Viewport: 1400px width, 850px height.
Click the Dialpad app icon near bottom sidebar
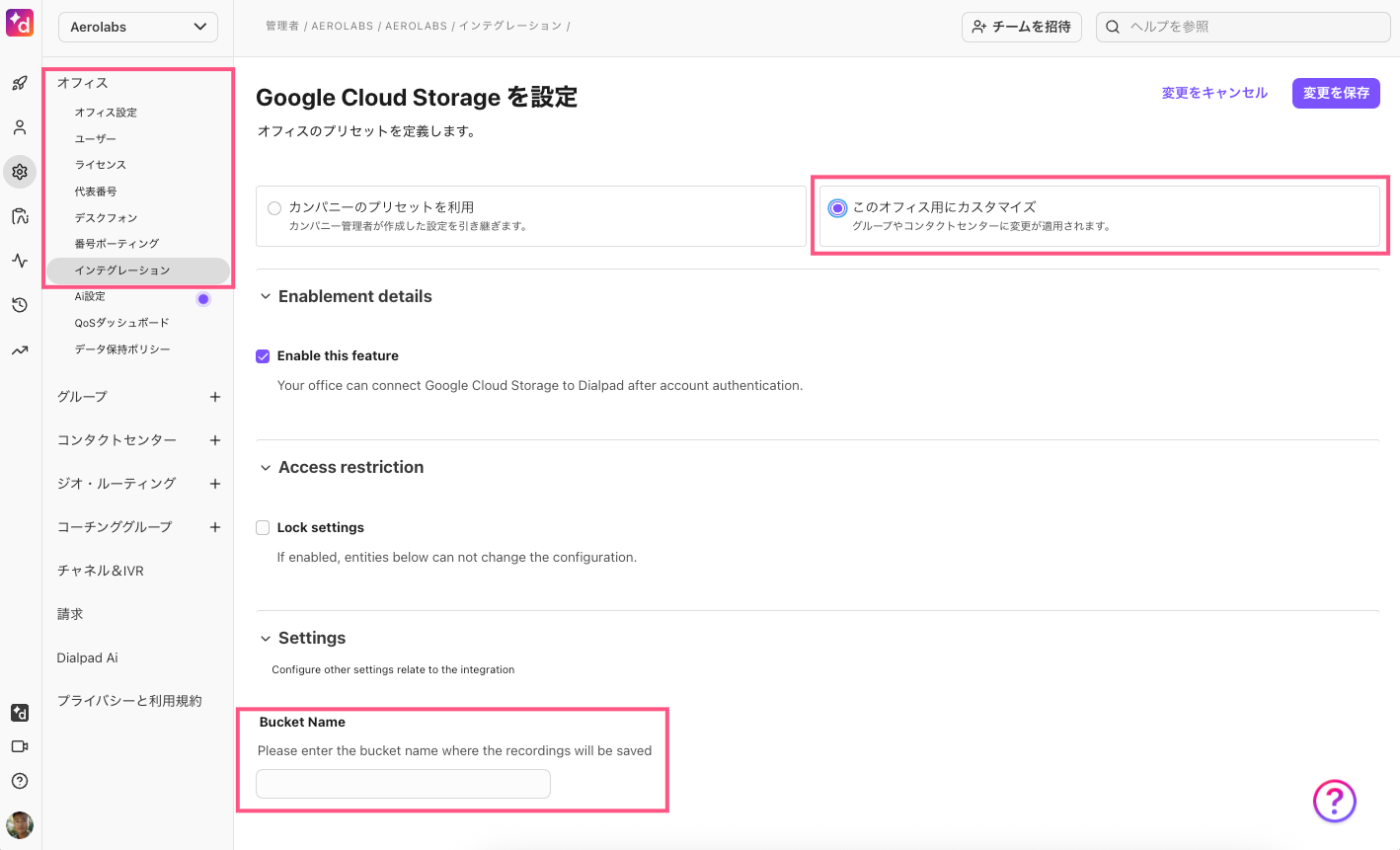20,712
